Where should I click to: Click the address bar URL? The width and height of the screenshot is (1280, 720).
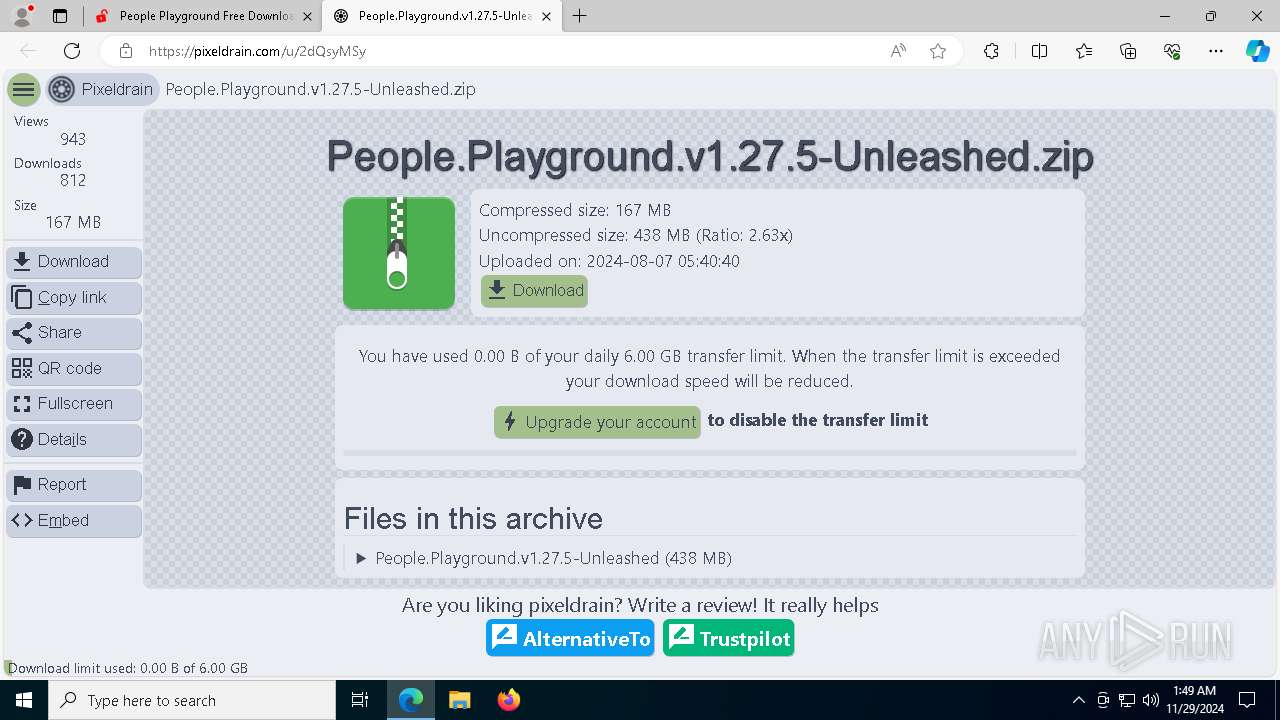[257, 51]
